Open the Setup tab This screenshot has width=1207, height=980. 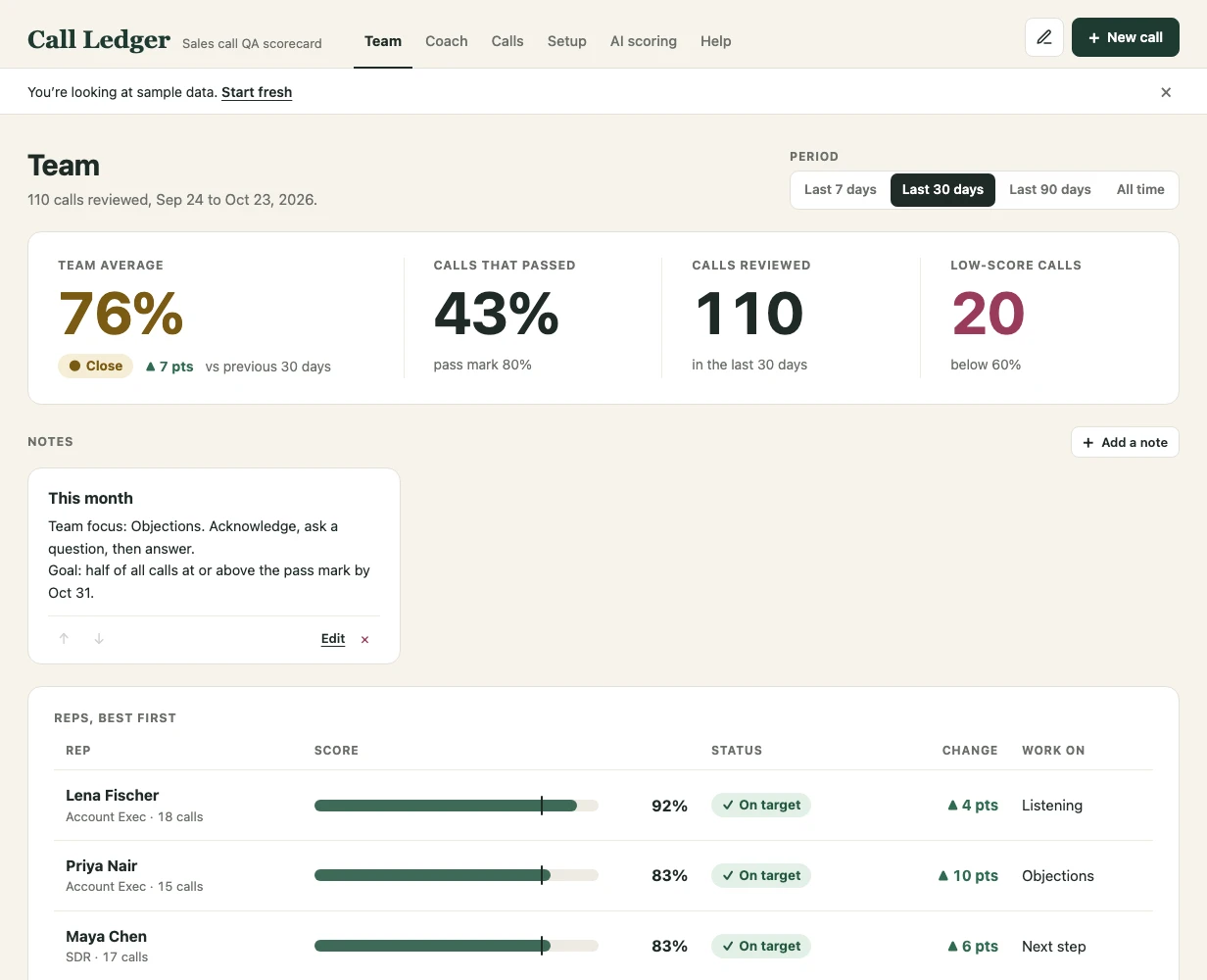tap(567, 41)
